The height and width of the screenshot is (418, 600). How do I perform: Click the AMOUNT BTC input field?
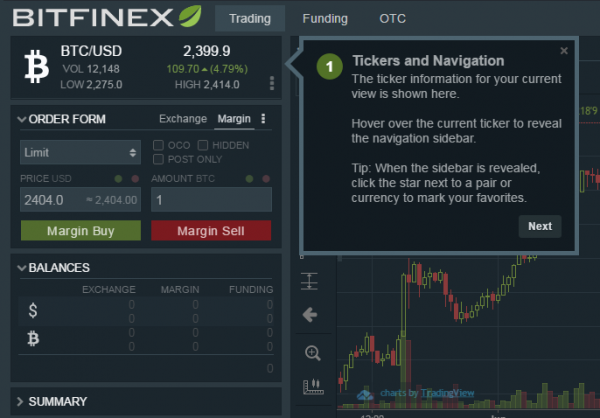[211, 200]
